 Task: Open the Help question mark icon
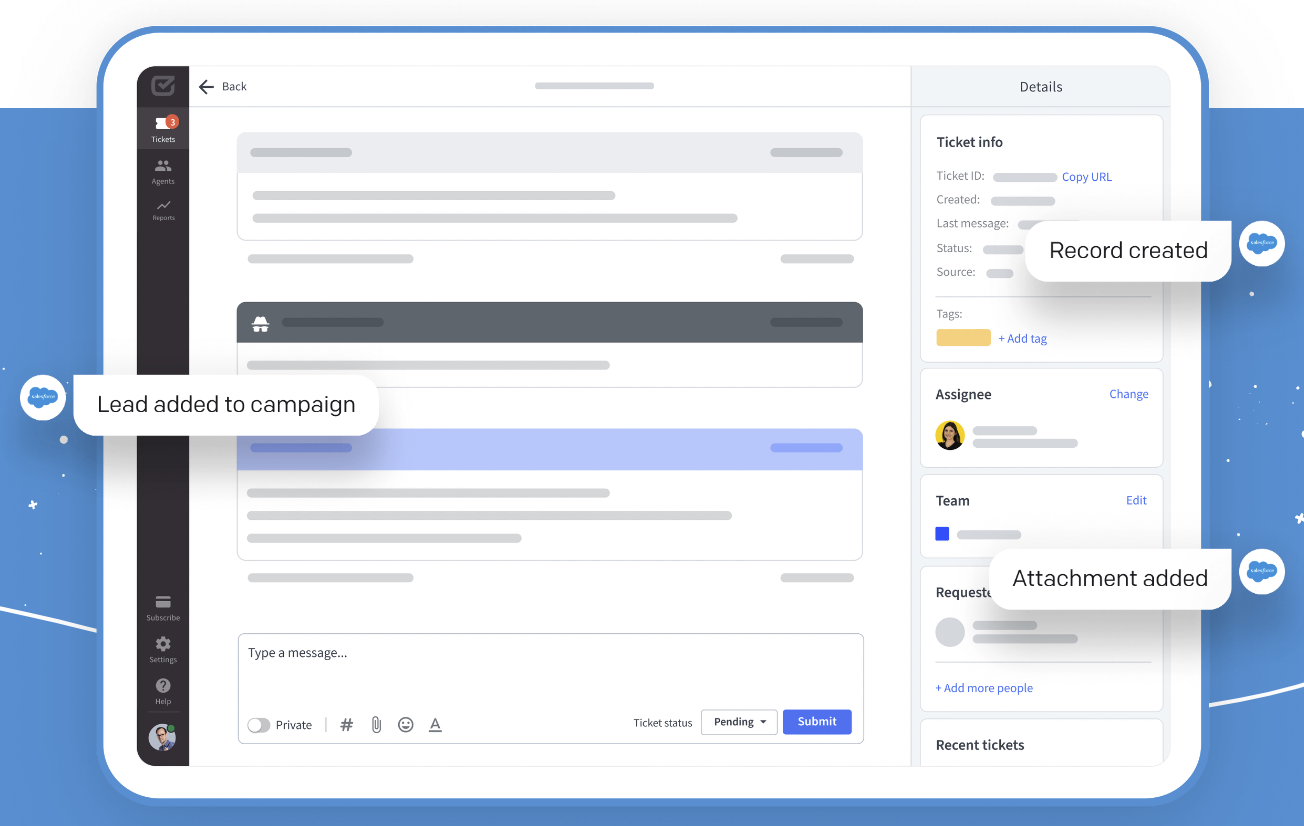click(163, 690)
